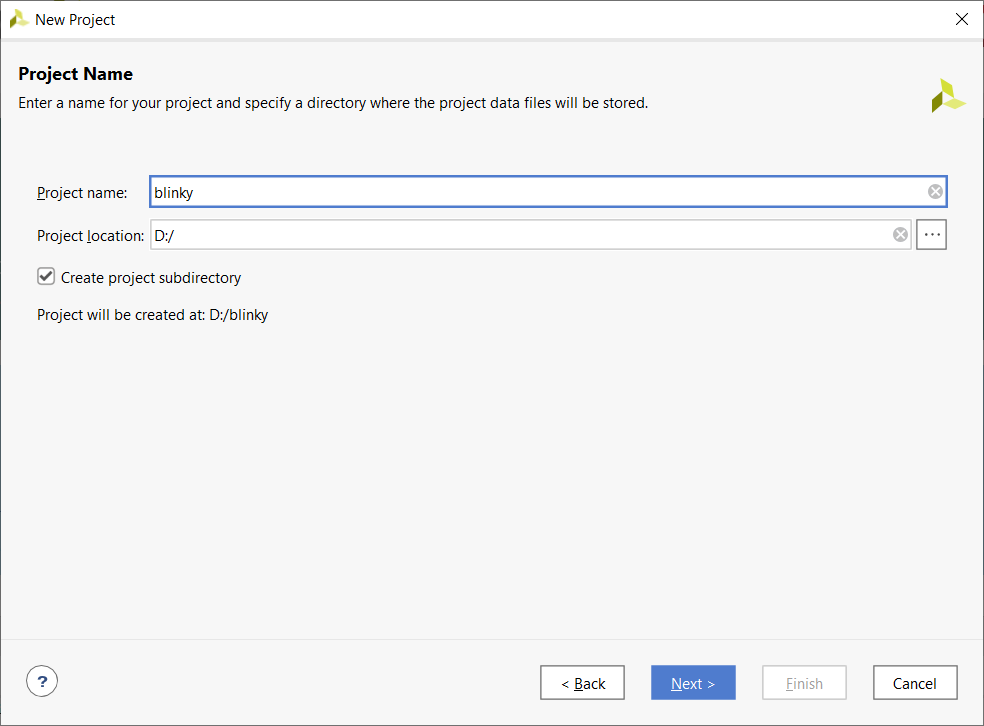Click the 'Project location:' field label

click(x=90, y=236)
